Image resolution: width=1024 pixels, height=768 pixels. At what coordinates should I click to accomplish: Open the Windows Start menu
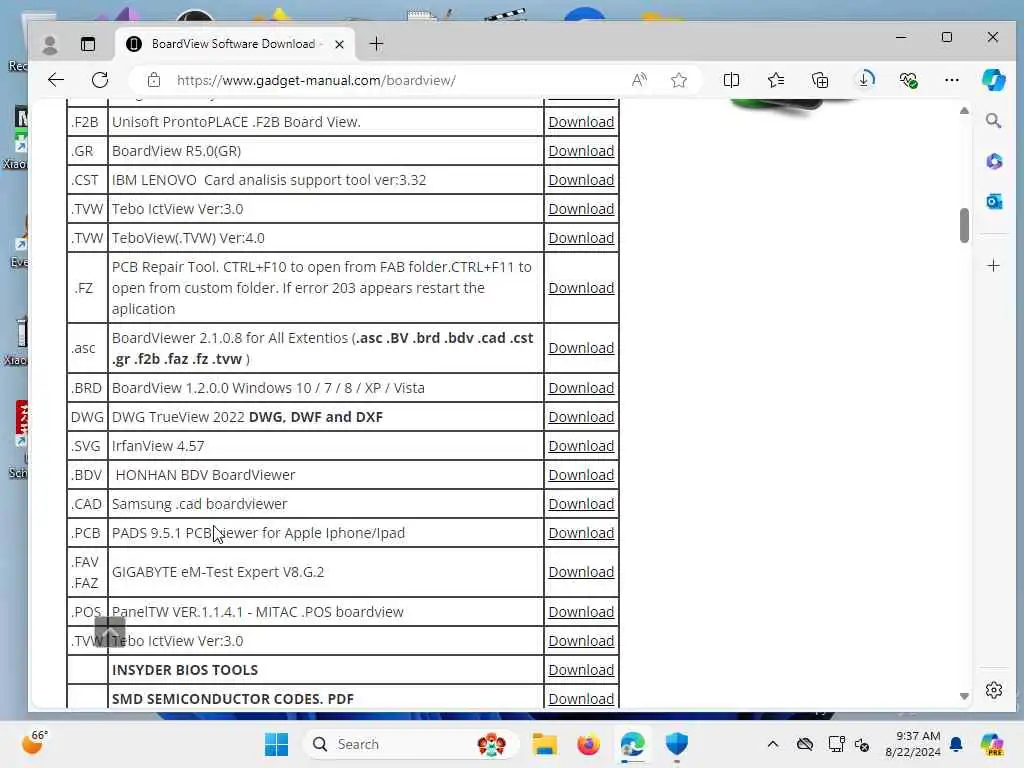tap(276, 744)
